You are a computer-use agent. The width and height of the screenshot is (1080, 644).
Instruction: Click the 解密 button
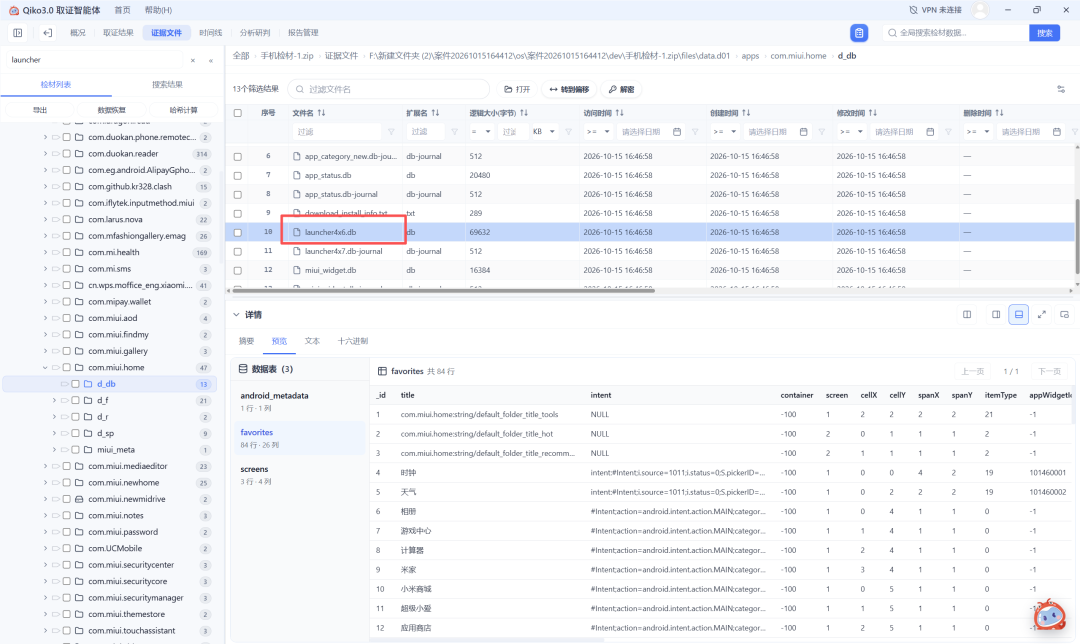click(621, 90)
